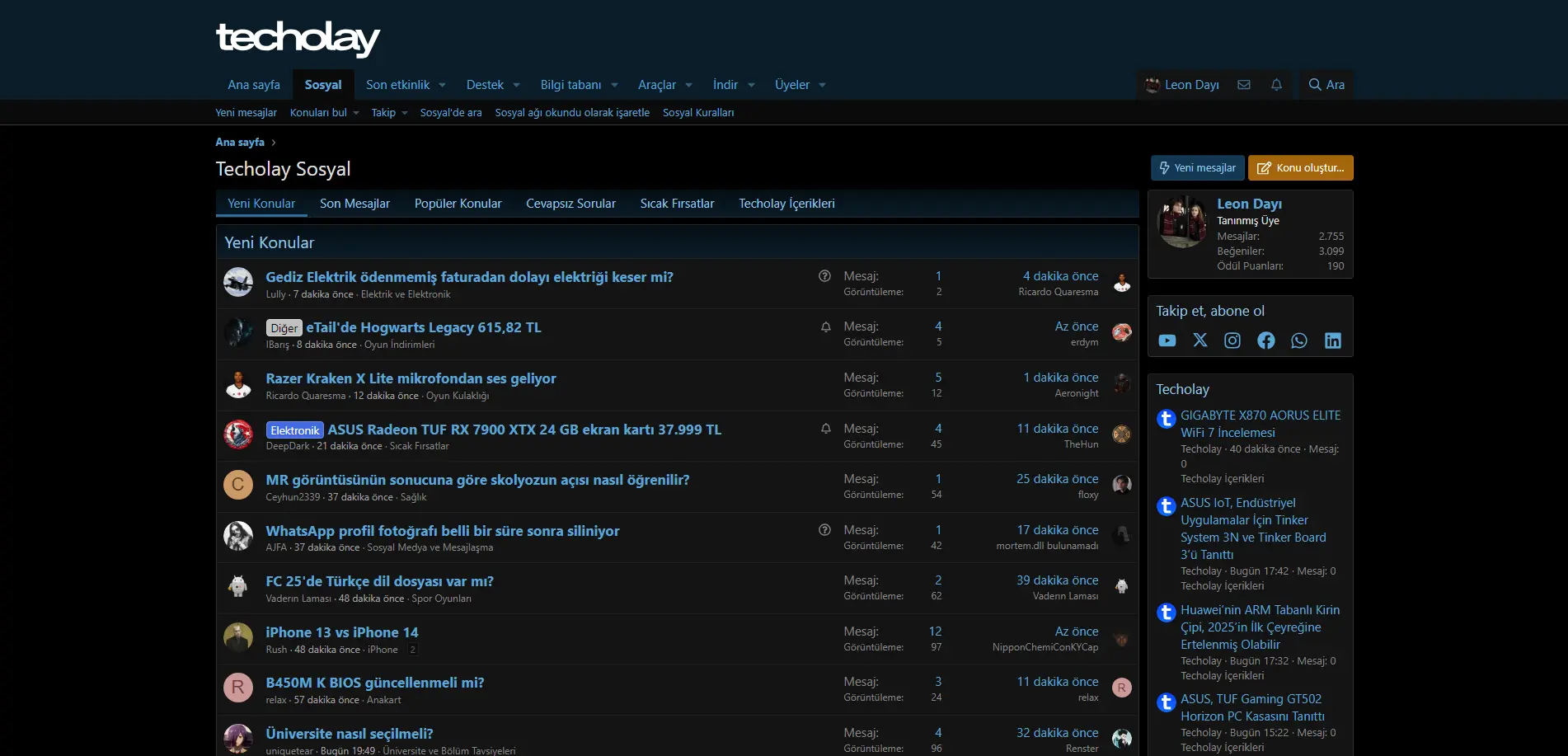This screenshot has width=1568, height=756.
Task: Click Ricardo Quaresma's last-poster avatar on Gediz thread
Action: coord(1121,283)
